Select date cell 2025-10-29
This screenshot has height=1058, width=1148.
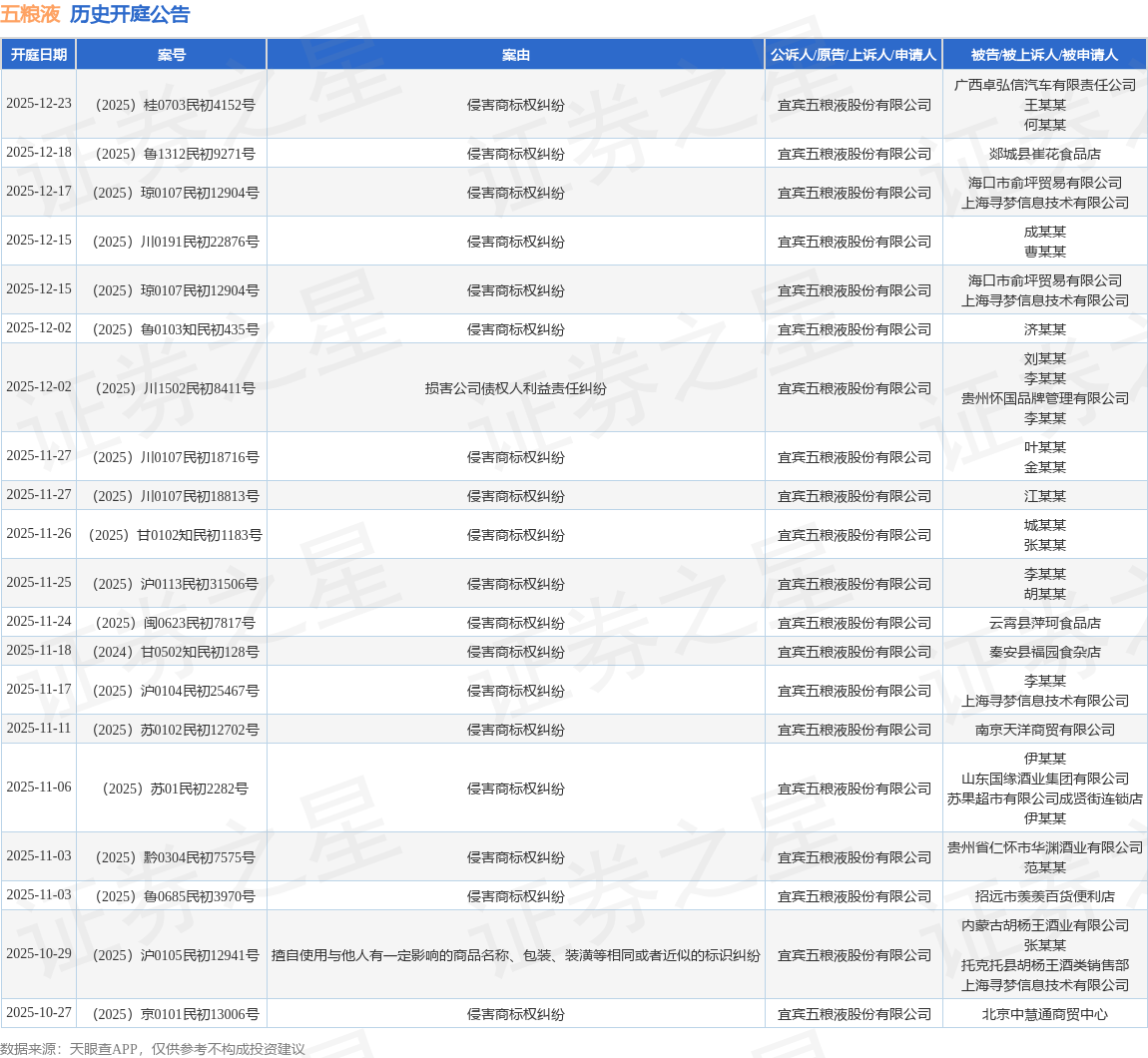(x=39, y=954)
